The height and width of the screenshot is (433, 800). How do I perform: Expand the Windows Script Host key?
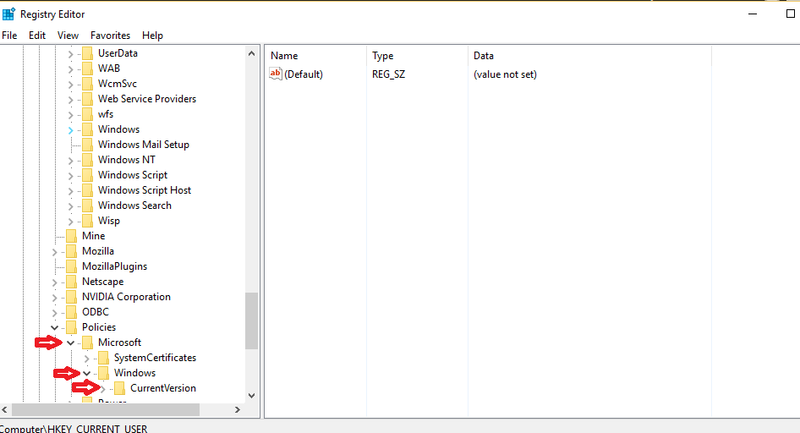click(x=70, y=191)
